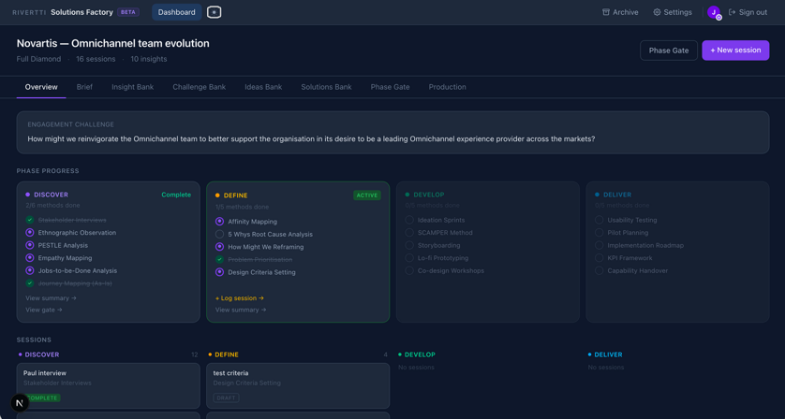Switch to the Brief tab

85,87
